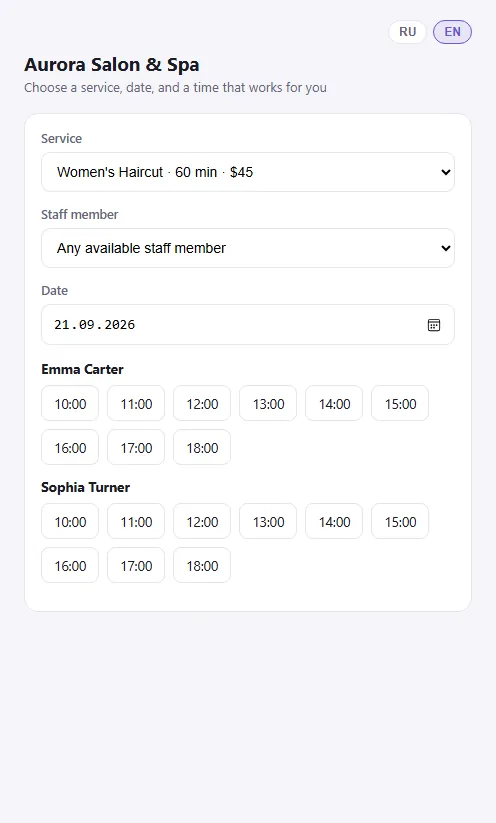The image size is (496, 823).
Task: Book Emma Carter at 10:00
Action: 70,404
